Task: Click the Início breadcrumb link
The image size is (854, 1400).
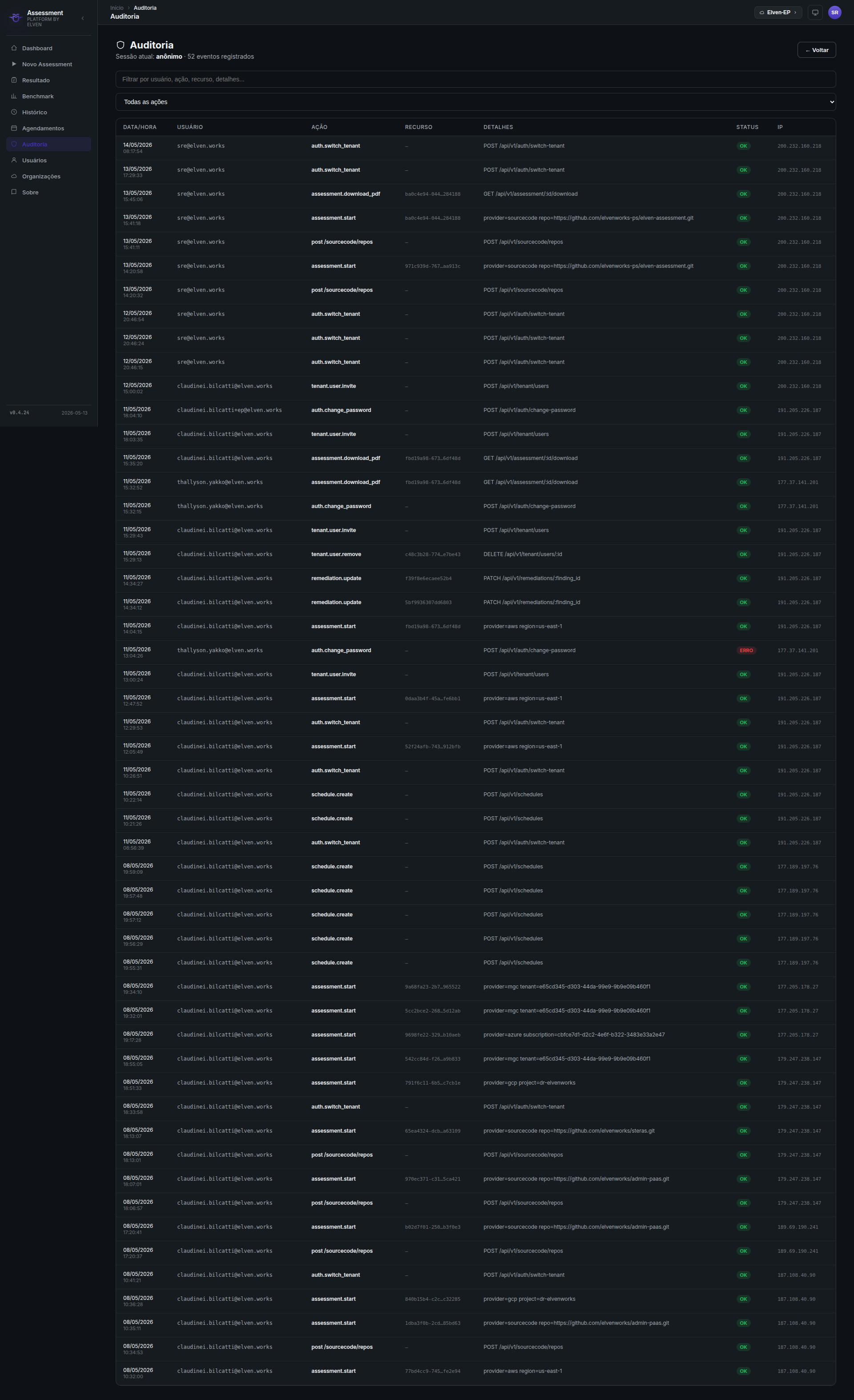Action: 117,8
